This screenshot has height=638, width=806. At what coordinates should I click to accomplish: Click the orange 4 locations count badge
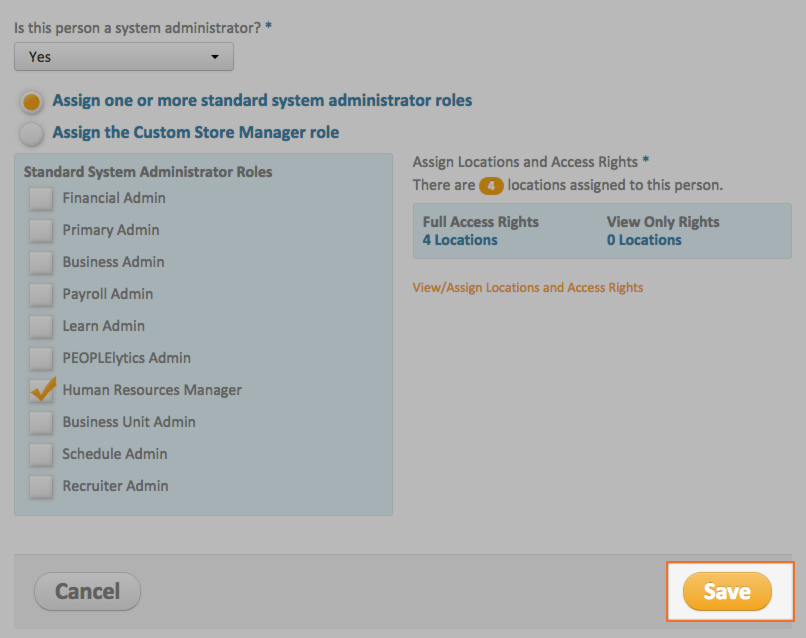pos(491,185)
